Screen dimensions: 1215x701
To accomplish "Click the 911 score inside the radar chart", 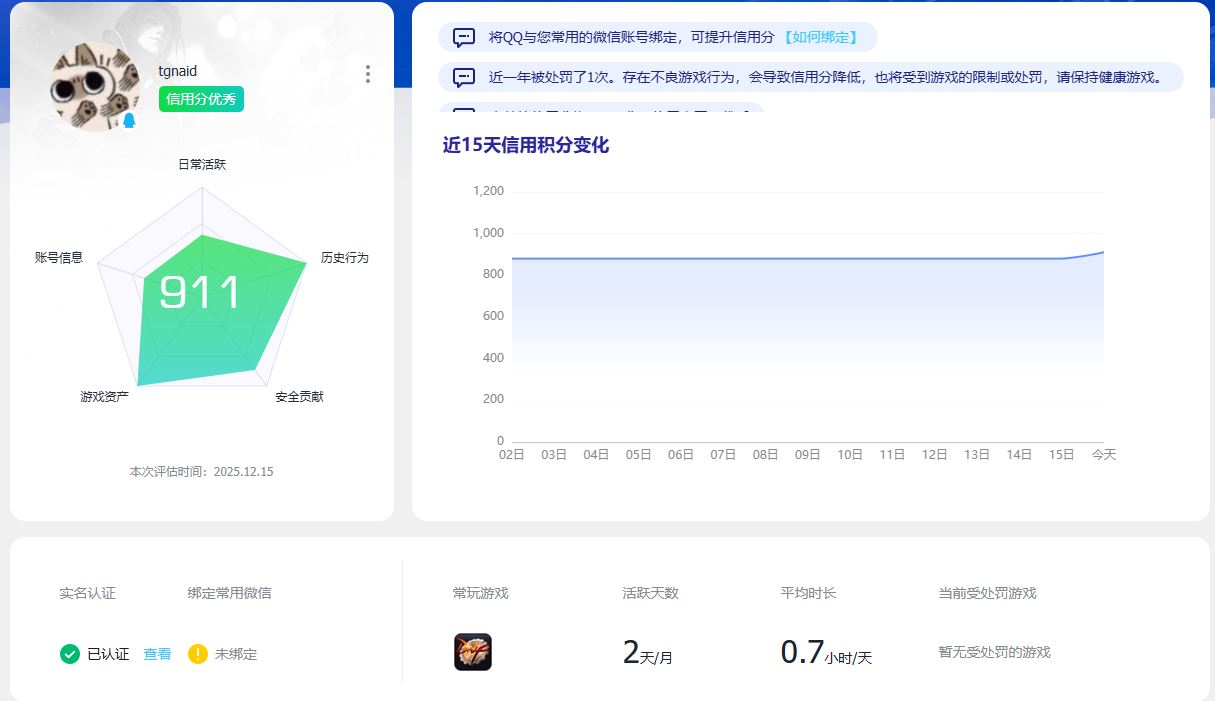I will pyautogui.click(x=200, y=293).
